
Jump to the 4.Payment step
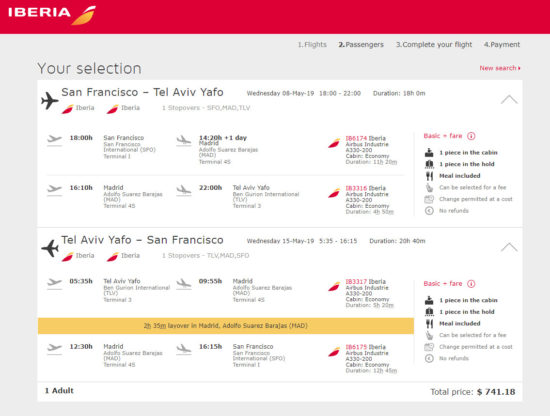click(502, 45)
